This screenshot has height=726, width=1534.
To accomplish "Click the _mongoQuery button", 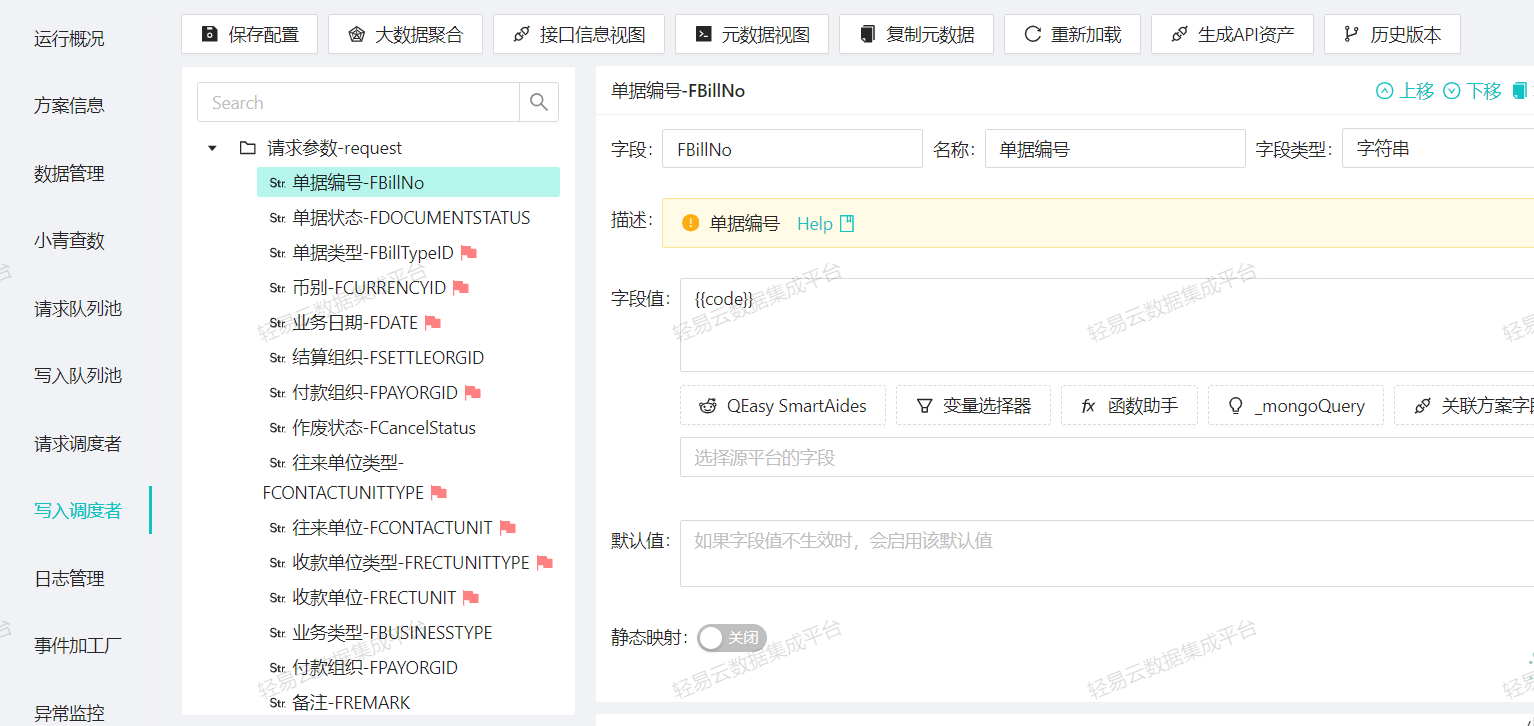I will [x=1296, y=405].
